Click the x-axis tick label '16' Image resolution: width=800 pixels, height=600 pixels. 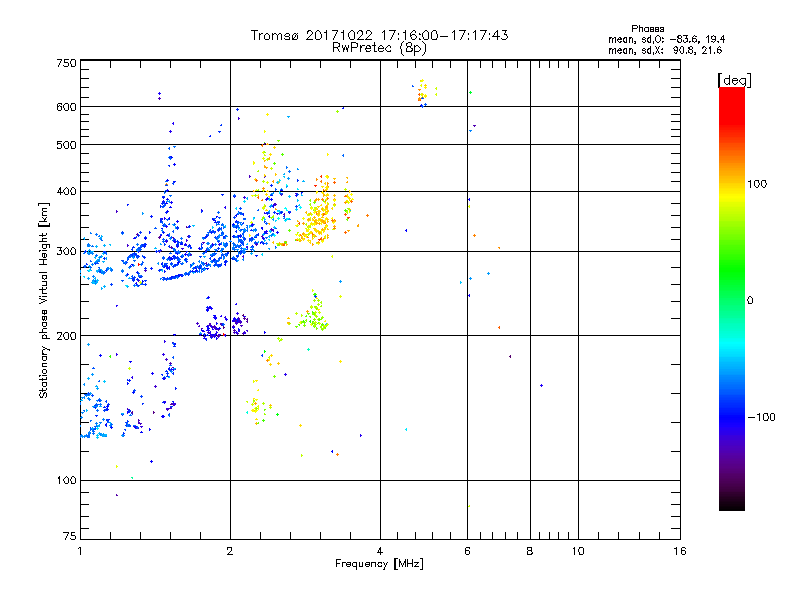tap(680, 551)
